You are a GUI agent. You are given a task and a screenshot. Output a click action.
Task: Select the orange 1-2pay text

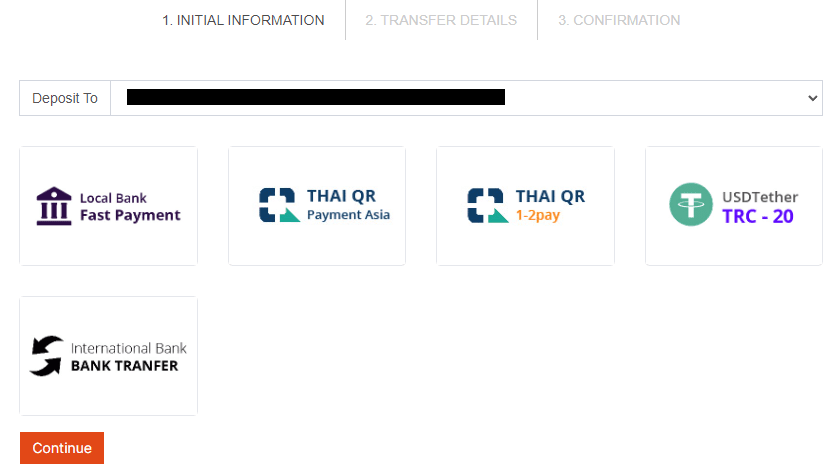pyautogui.click(x=538, y=215)
